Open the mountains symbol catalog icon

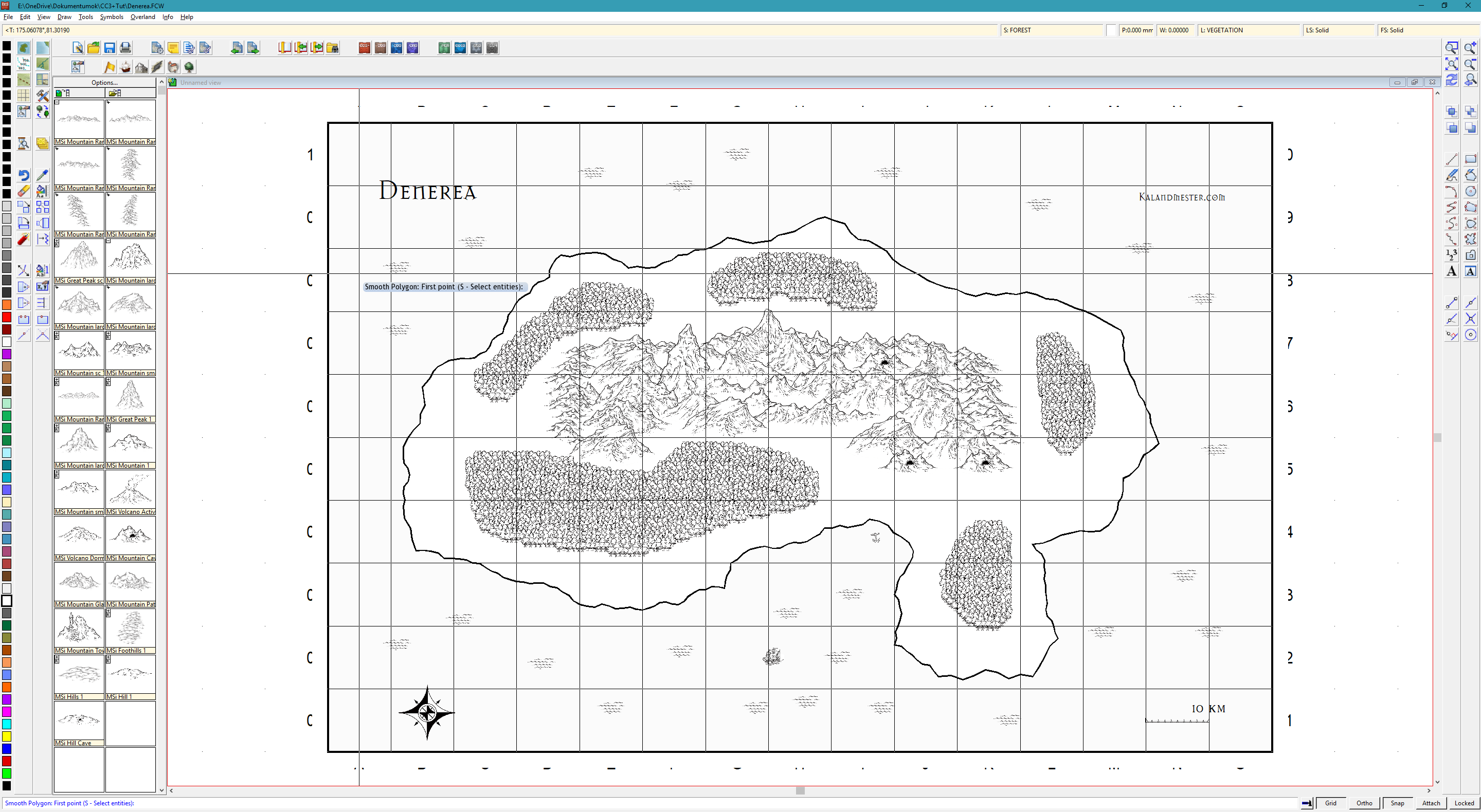(x=141, y=67)
